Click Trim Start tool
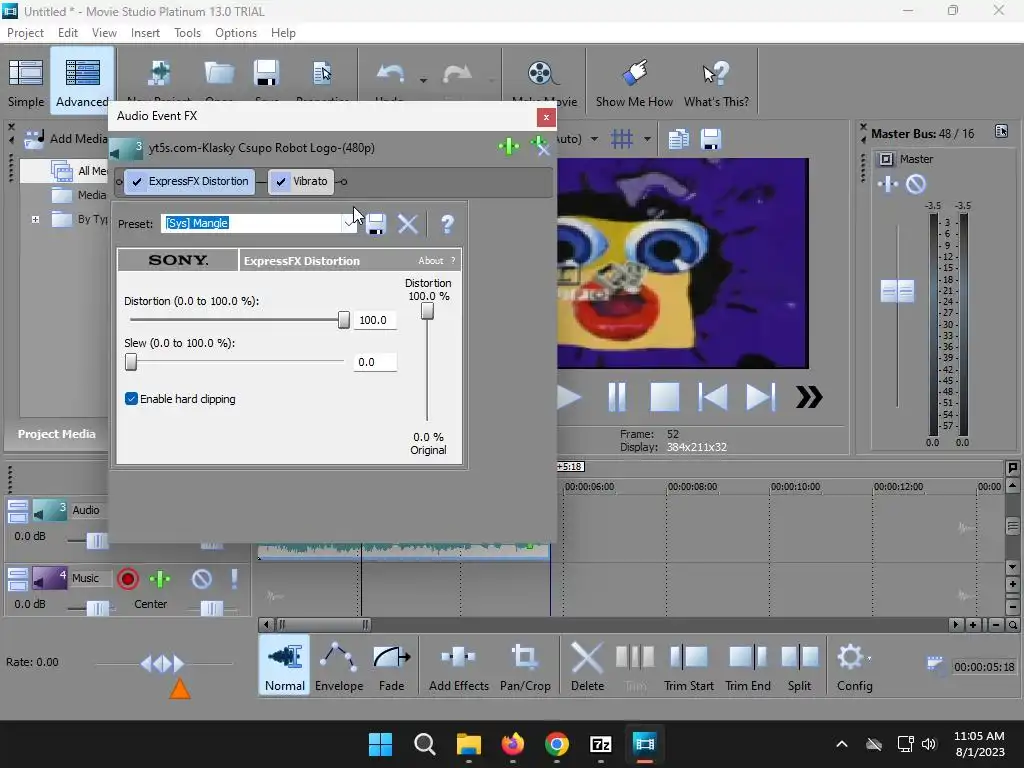1024x768 pixels. tap(688, 666)
